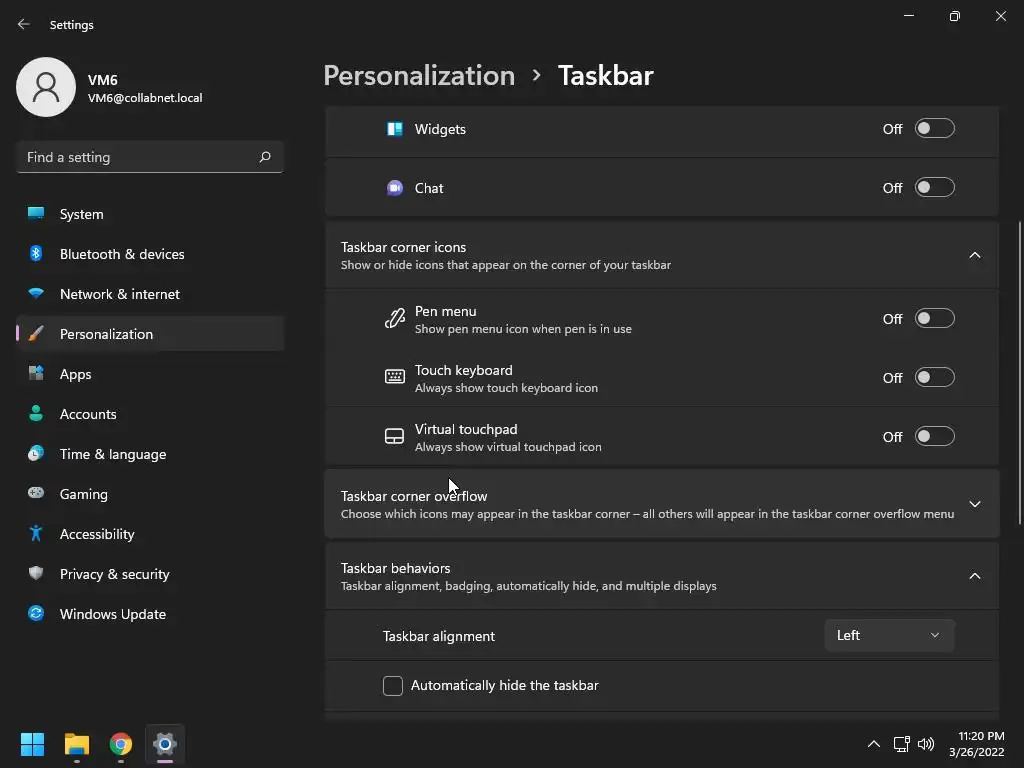Collapse the Taskbar corner icons section

click(975, 255)
